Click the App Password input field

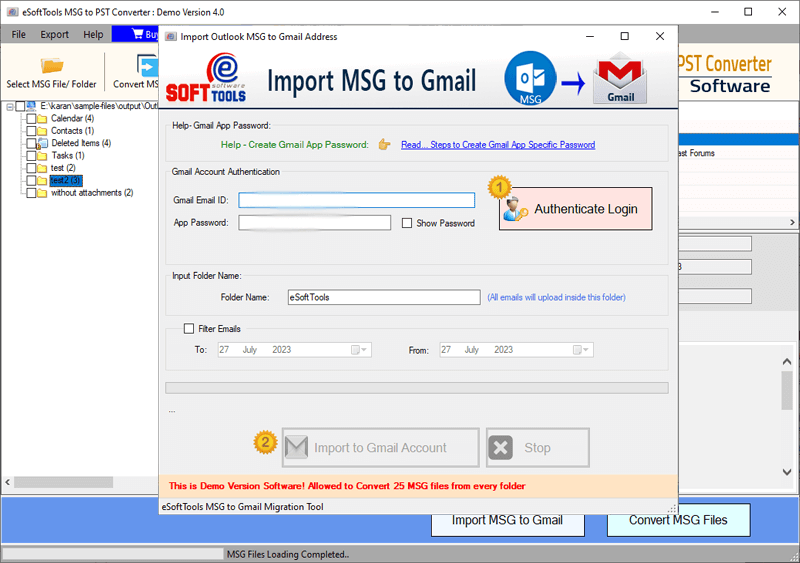tap(314, 223)
